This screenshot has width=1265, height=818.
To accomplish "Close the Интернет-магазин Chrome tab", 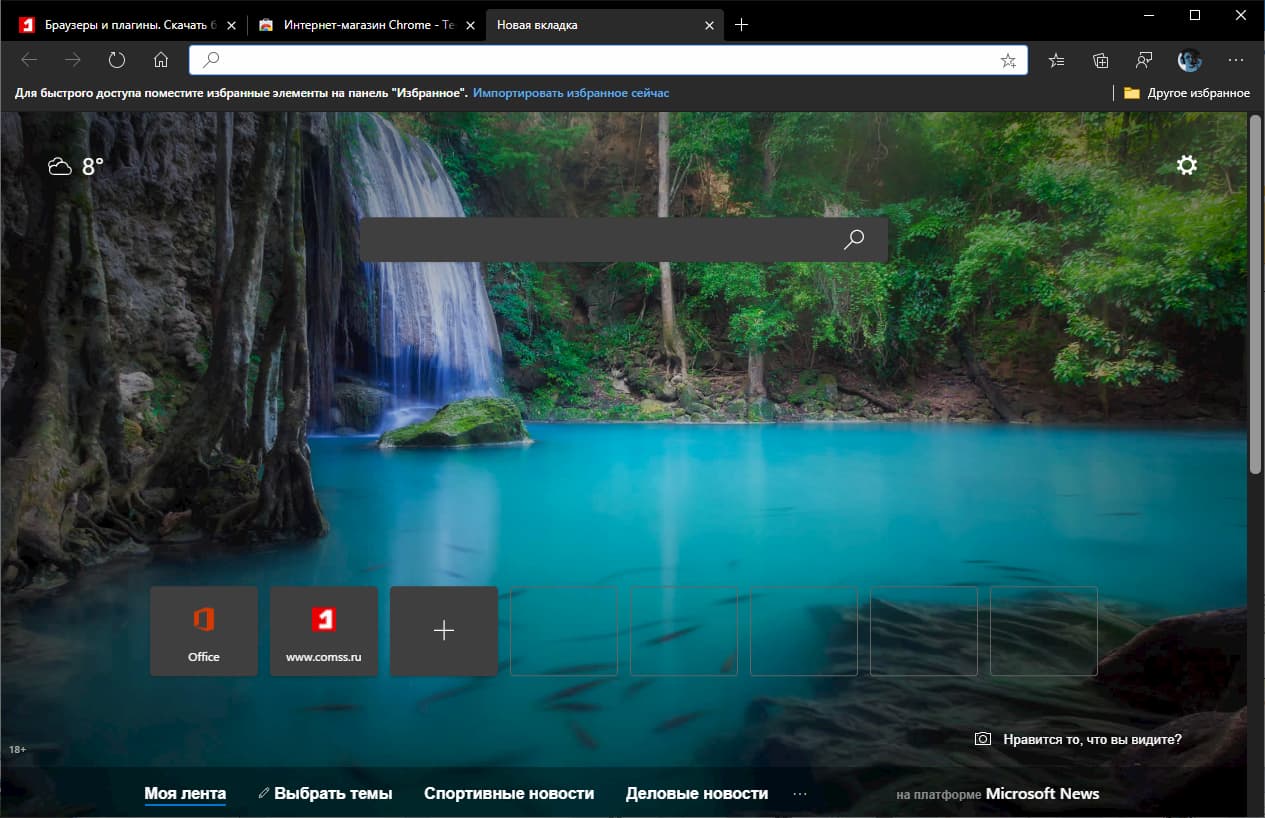I will pyautogui.click(x=470, y=25).
